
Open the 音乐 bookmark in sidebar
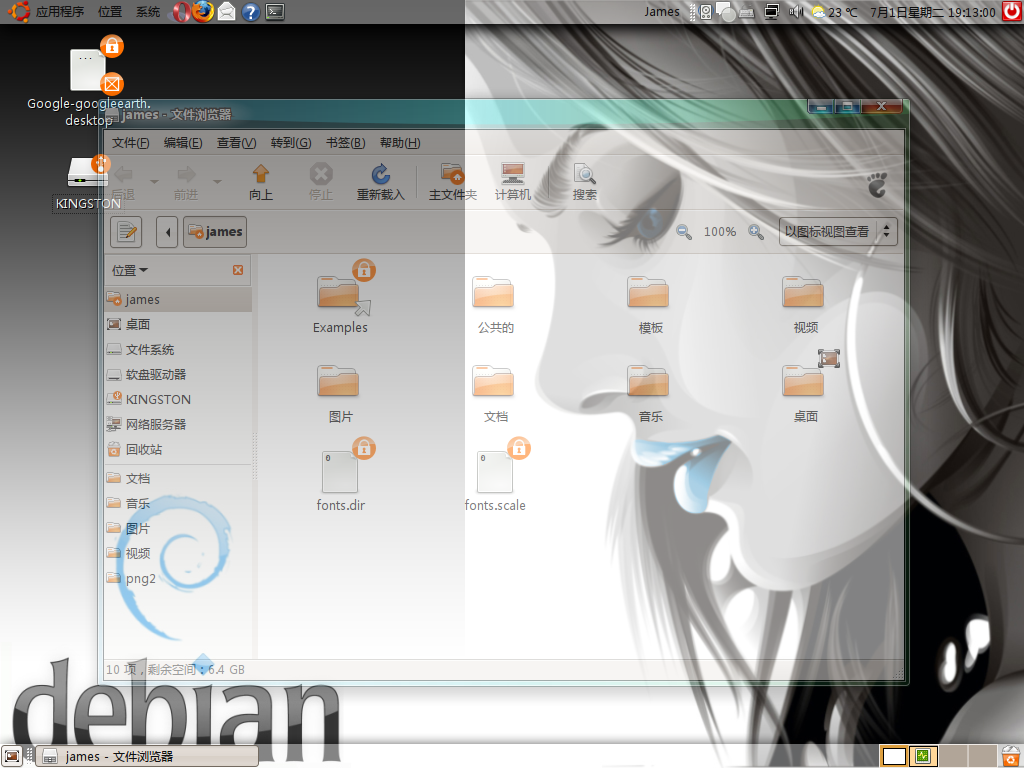(178, 504)
